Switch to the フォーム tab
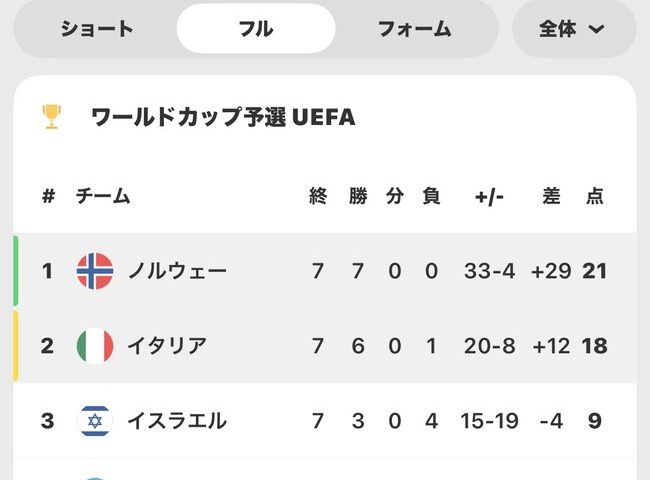This screenshot has height=480, width=650. tap(414, 28)
